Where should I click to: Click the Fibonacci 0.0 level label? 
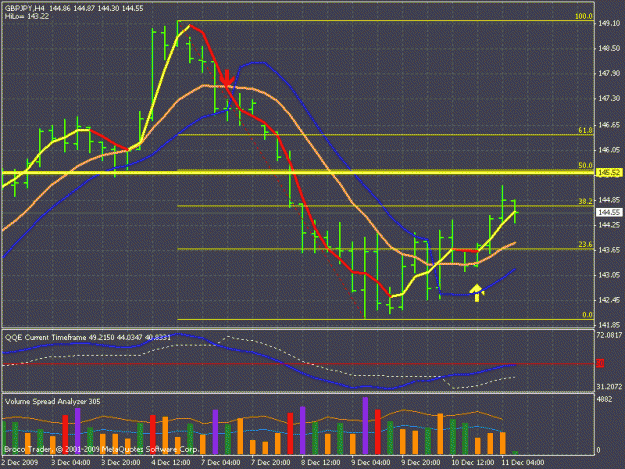tap(588, 315)
